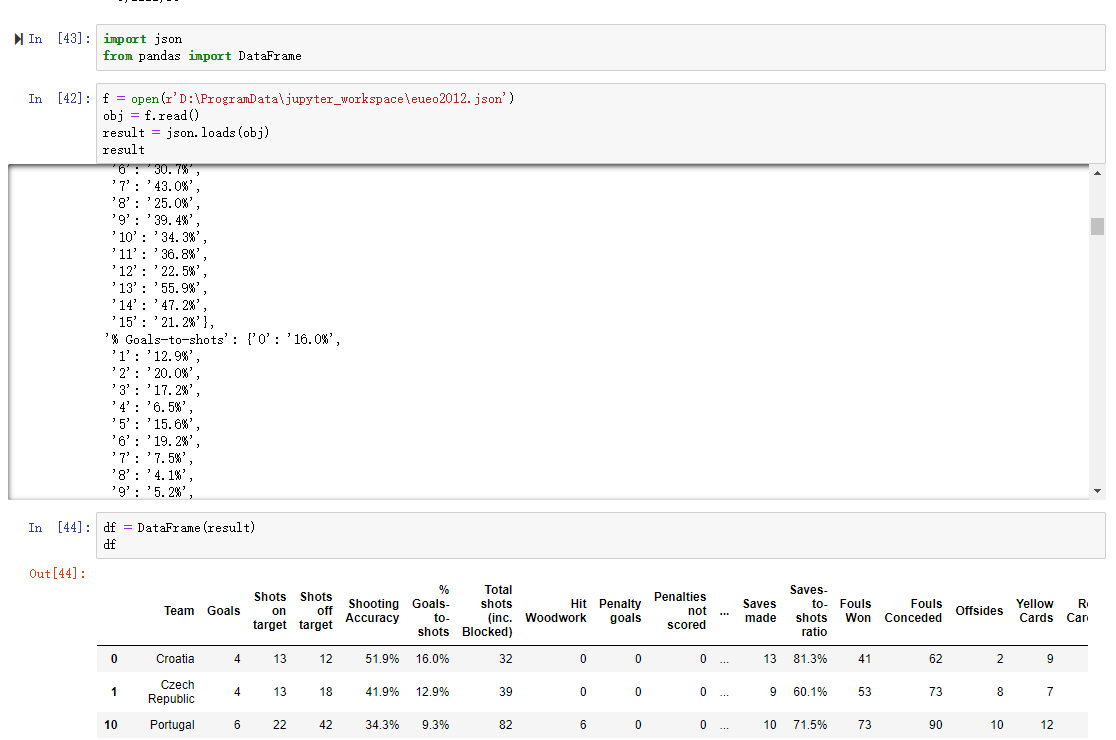The image size is (1116, 740).
Task: Click the 81.3% saves ratio cell
Action: pyautogui.click(x=811, y=660)
